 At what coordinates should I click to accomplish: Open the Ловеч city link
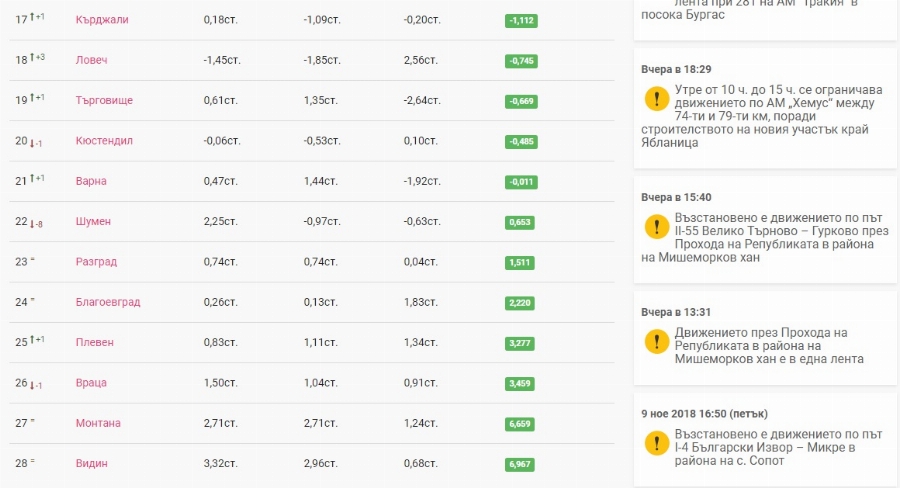coord(91,60)
